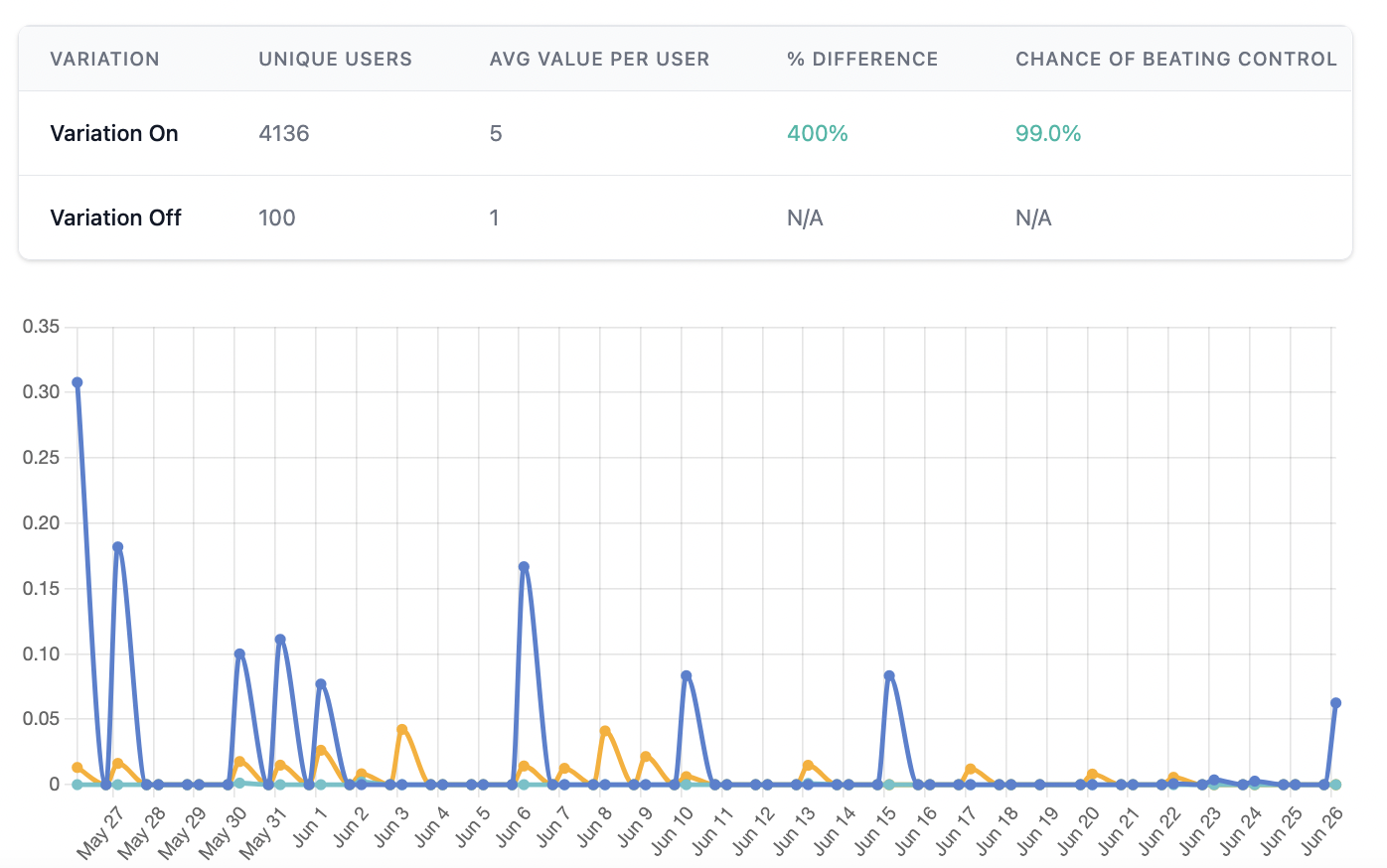Click the blue data point near 0.30

[77, 382]
